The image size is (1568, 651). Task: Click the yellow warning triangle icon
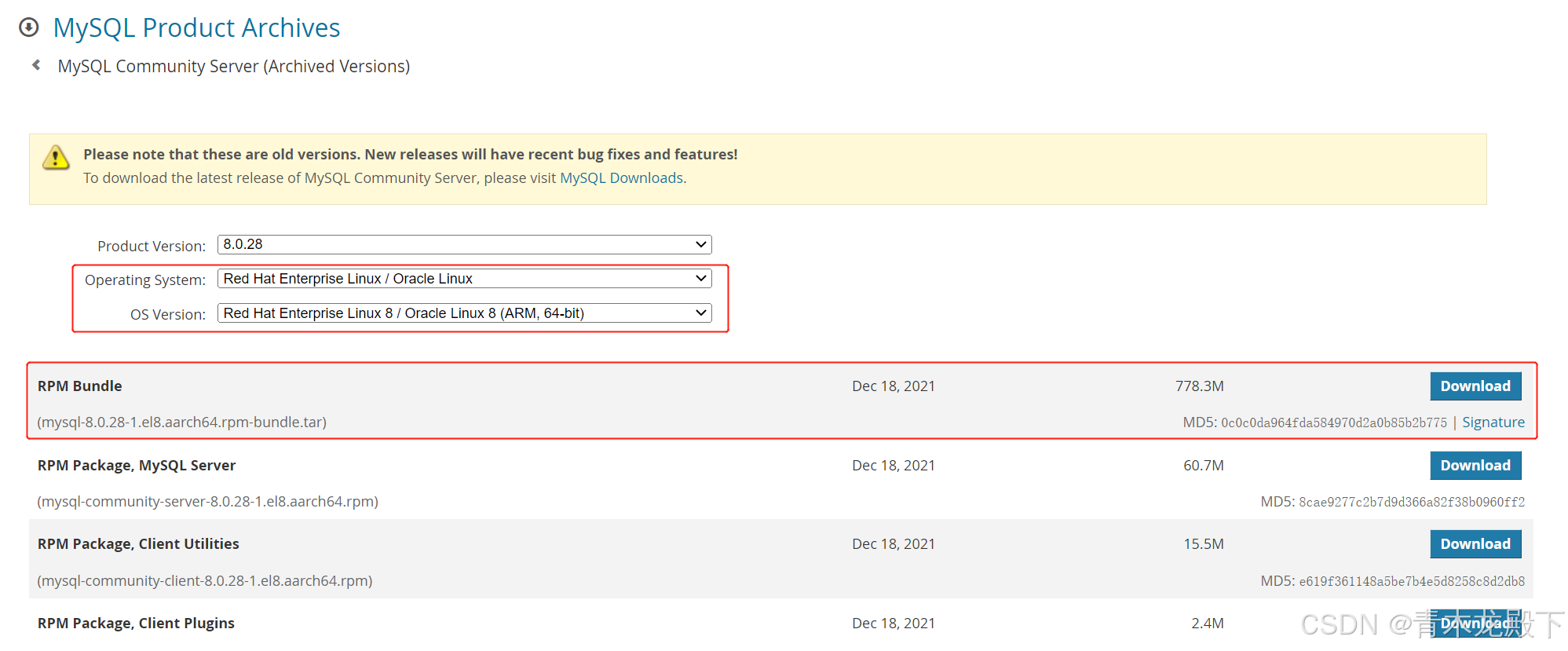point(56,157)
